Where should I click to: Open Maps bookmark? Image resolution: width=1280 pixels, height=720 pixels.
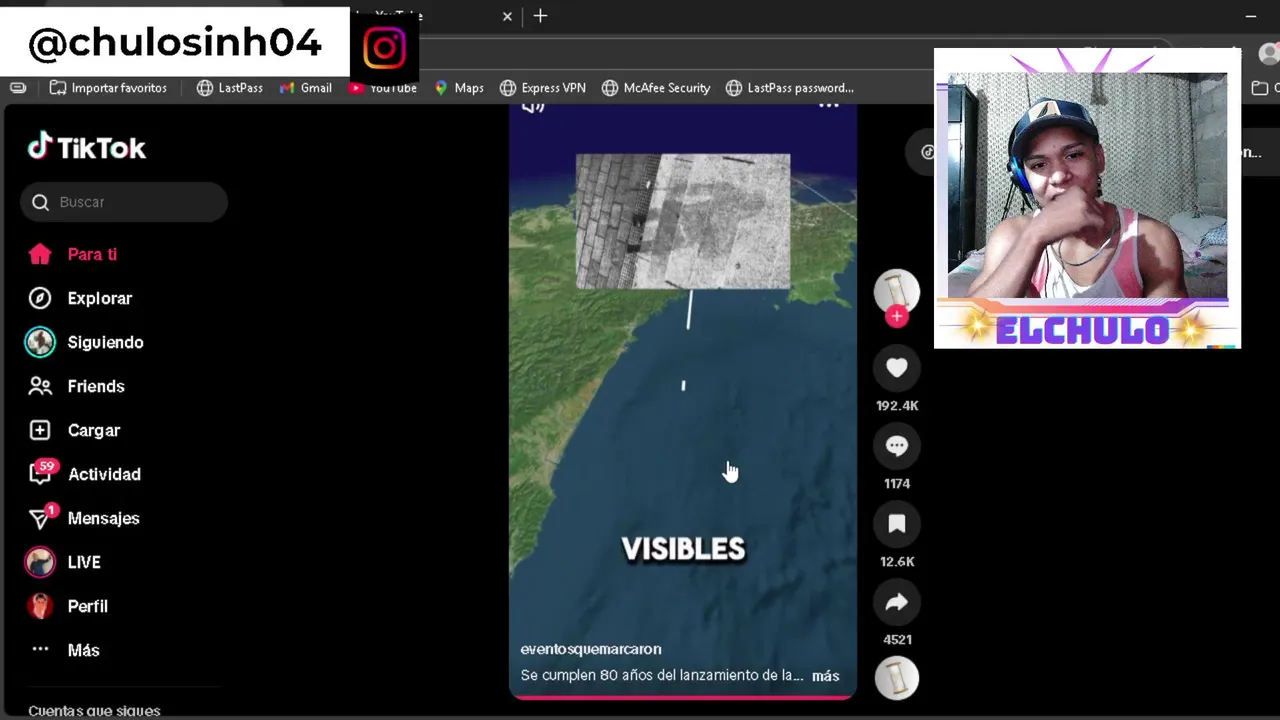(459, 88)
